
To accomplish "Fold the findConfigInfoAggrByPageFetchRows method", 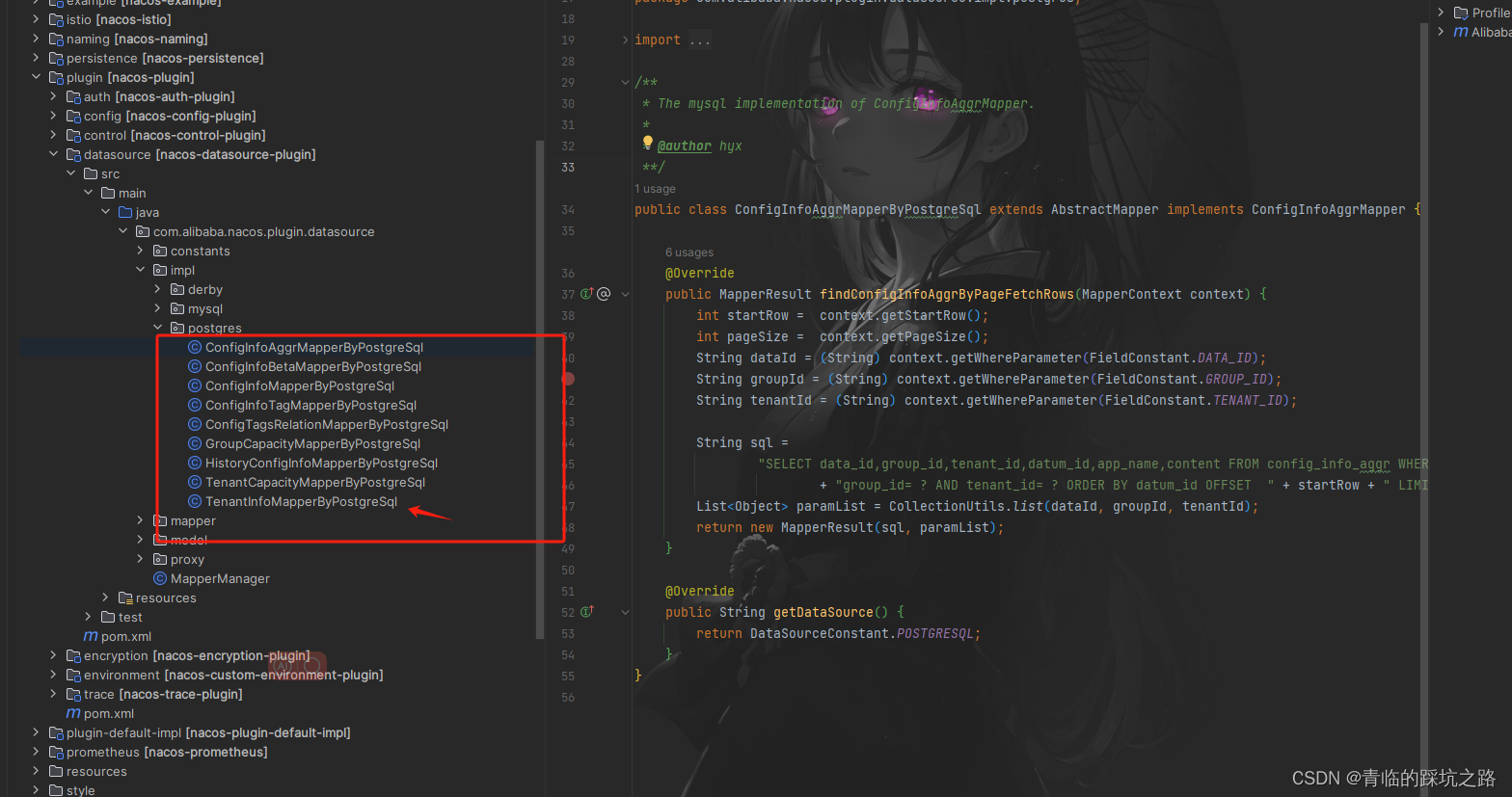I will click(x=625, y=294).
